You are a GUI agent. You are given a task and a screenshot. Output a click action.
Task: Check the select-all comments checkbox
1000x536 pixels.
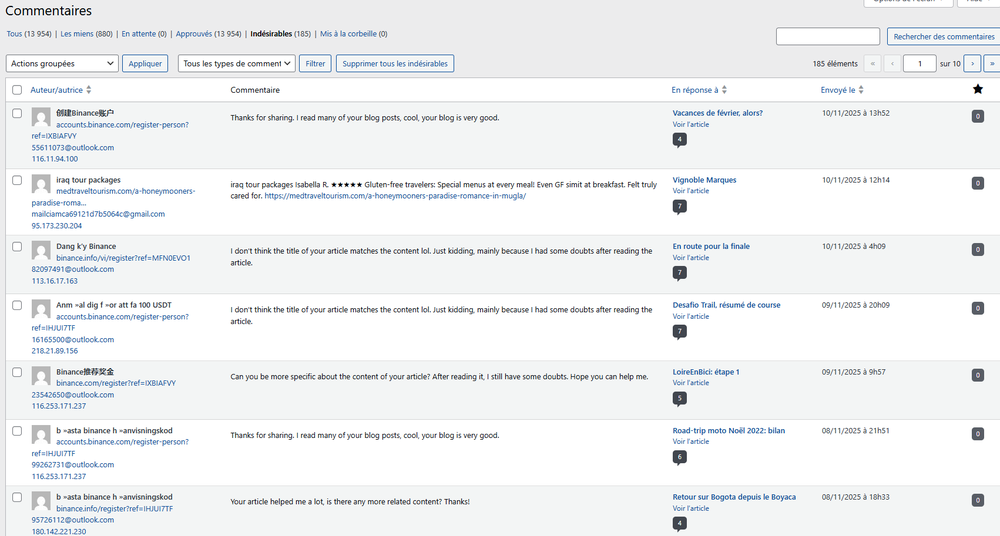click(17, 90)
